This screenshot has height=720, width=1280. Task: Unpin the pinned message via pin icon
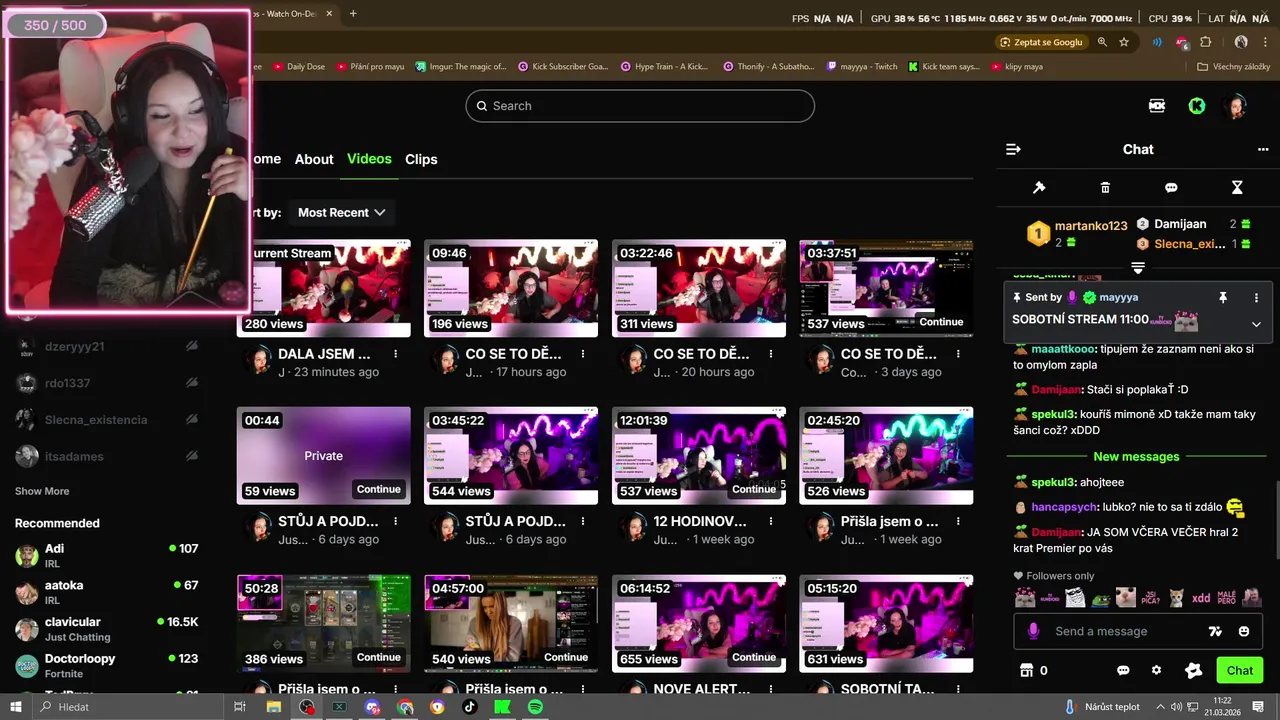[x=1222, y=298]
